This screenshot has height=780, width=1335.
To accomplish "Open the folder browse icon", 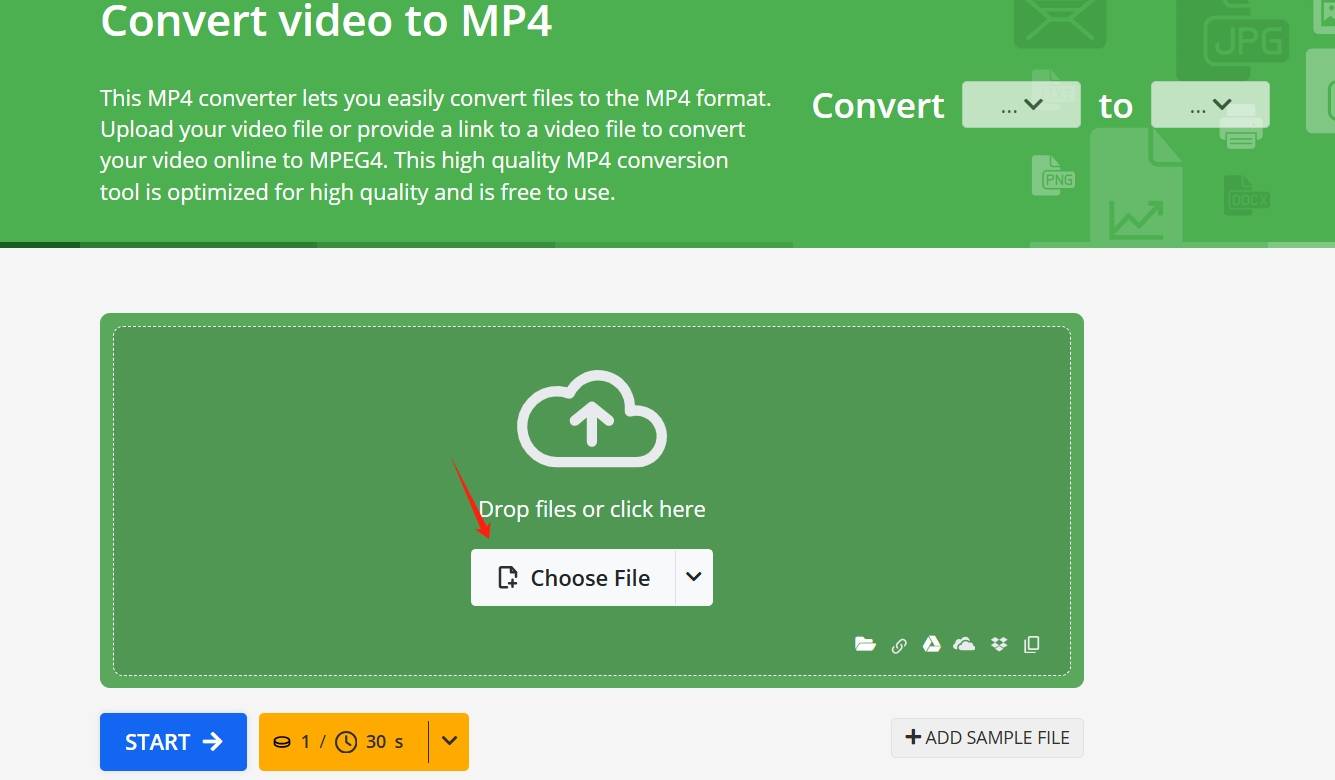I will [865, 644].
